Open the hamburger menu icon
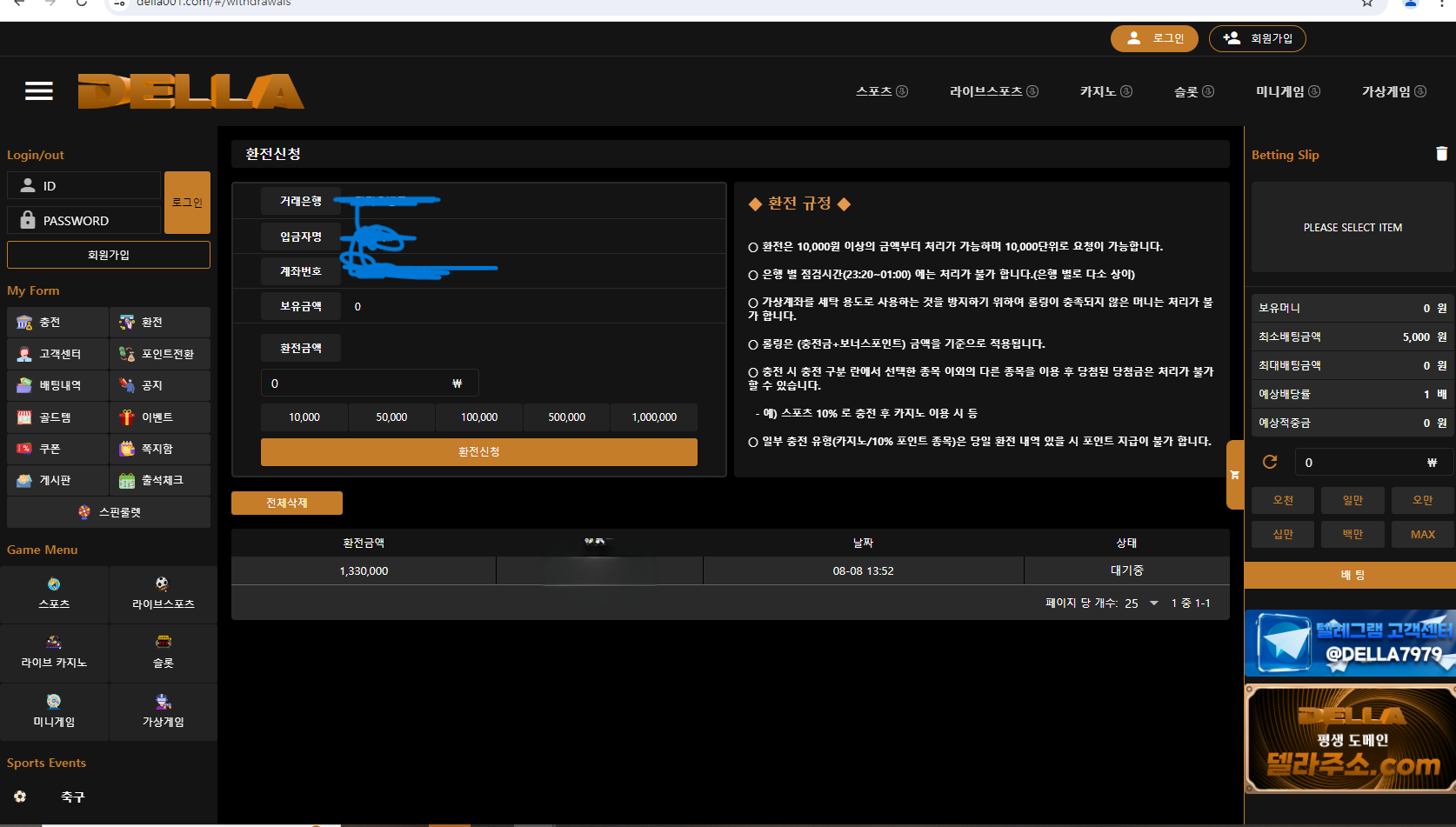This screenshot has width=1456, height=827. coord(39,91)
